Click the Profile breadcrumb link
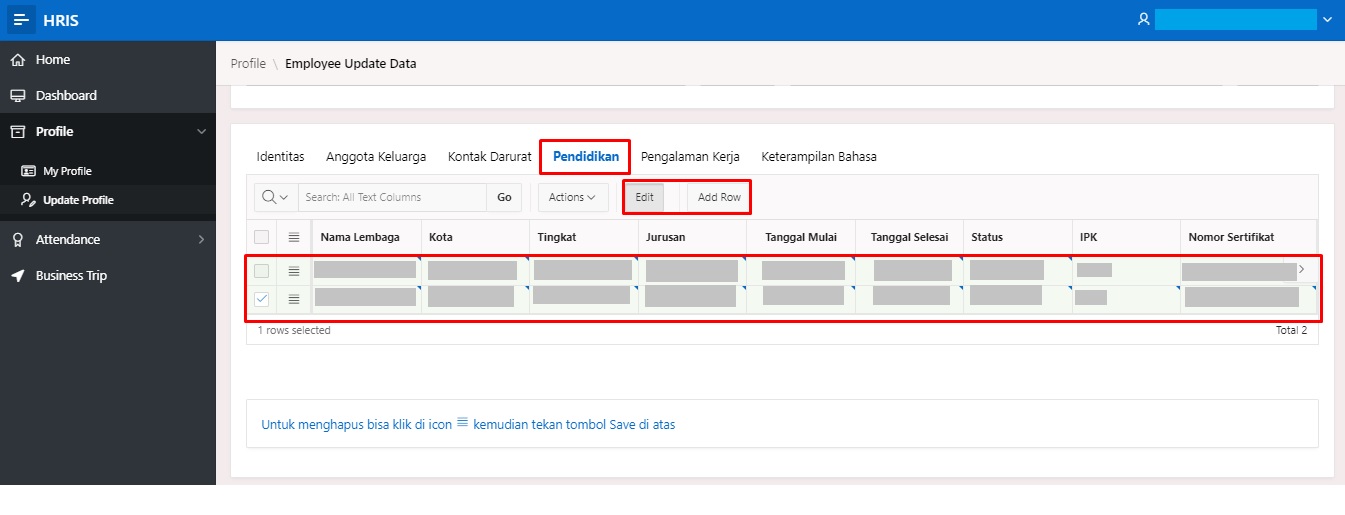 (248, 63)
